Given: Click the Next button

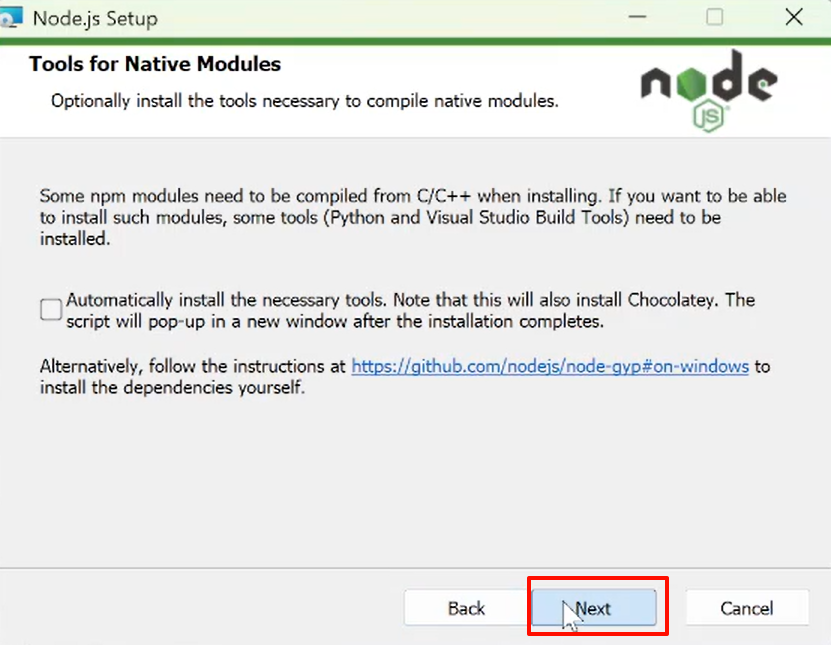Looking at the screenshot, I should 594,607.
